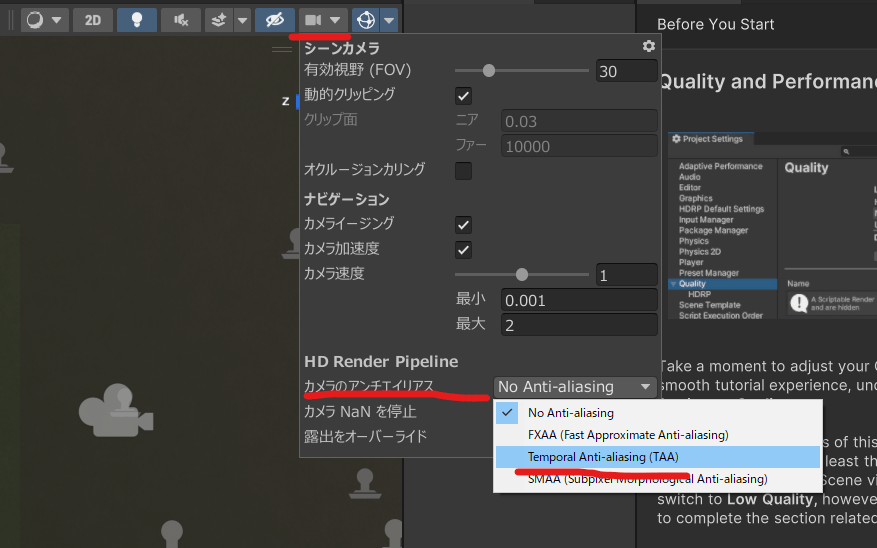
Task: Open the camera anti-aliasing dropdown
Action: [x=575, y=387]
